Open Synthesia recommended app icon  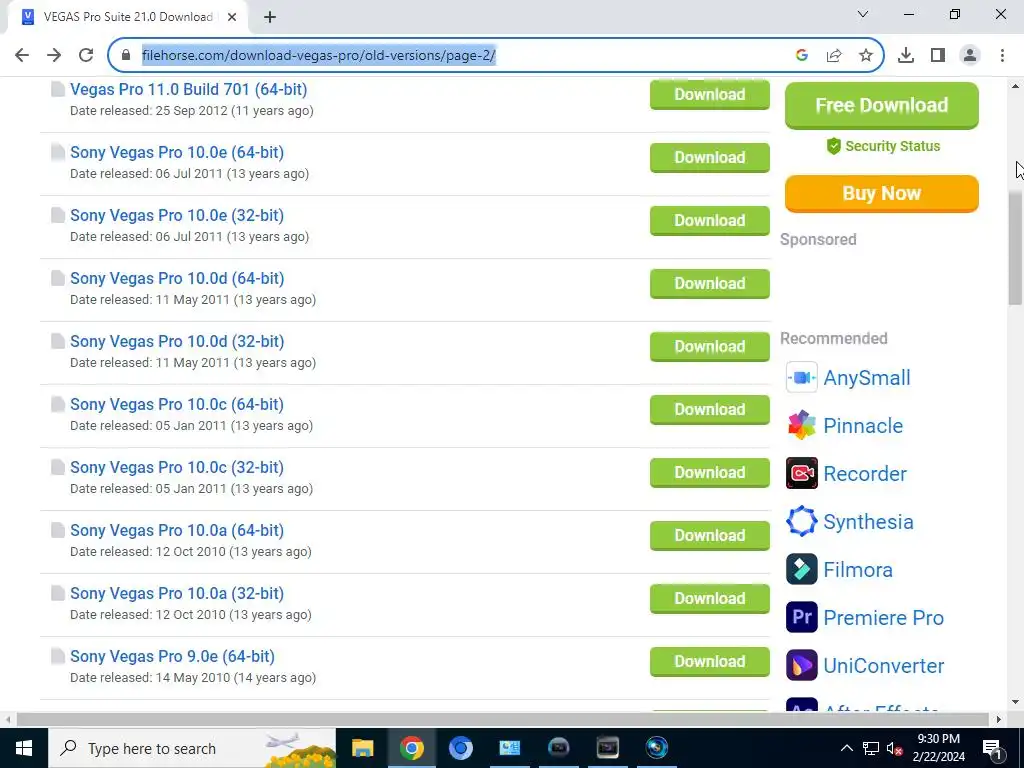(x=802, y=522)
